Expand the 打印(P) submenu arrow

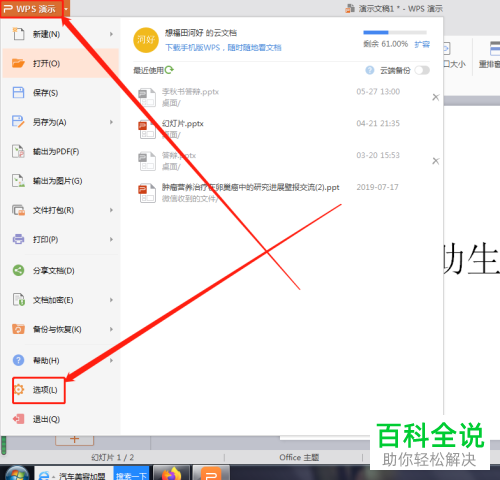111,239
